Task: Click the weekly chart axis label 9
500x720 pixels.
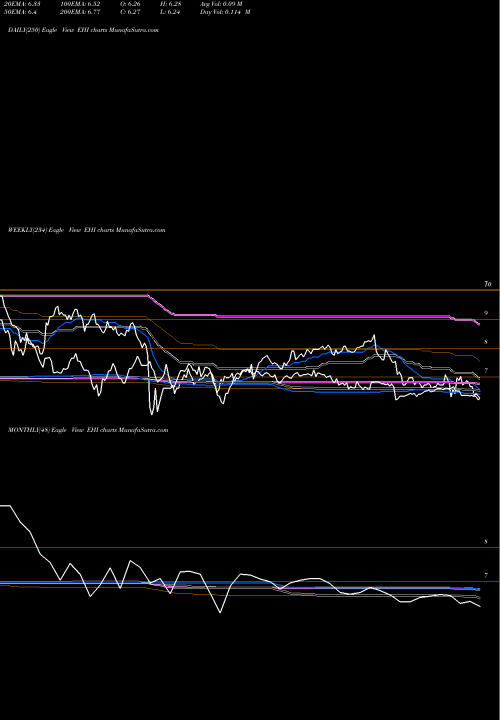Action: click(486, 313)
